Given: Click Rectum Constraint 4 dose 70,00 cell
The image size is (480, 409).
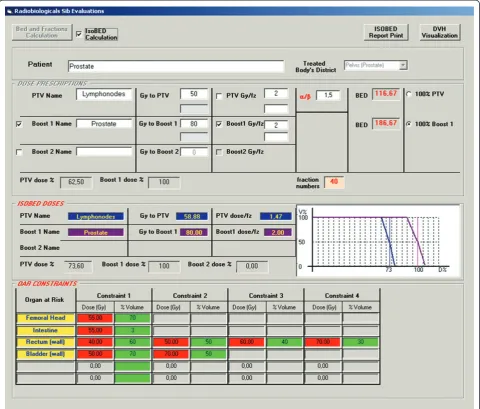Looking at the screenshot, I should (323, 342).
